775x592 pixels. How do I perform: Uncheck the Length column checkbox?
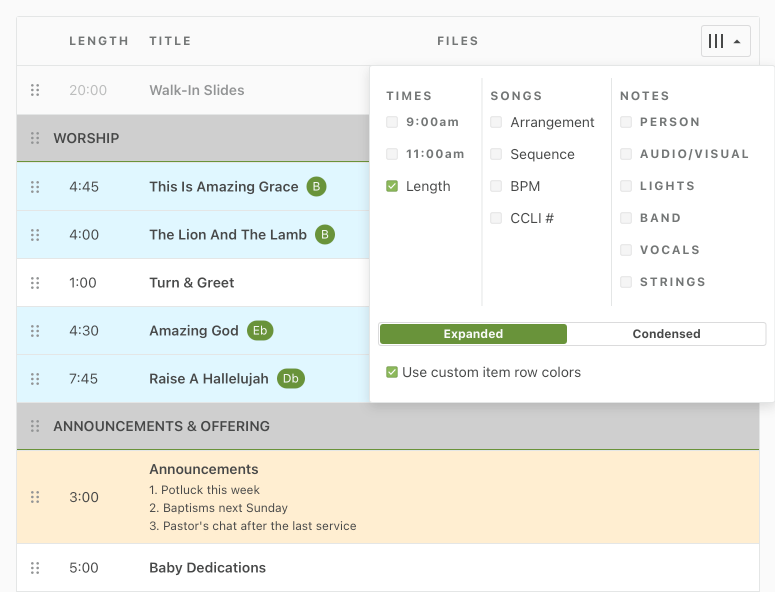392,186
